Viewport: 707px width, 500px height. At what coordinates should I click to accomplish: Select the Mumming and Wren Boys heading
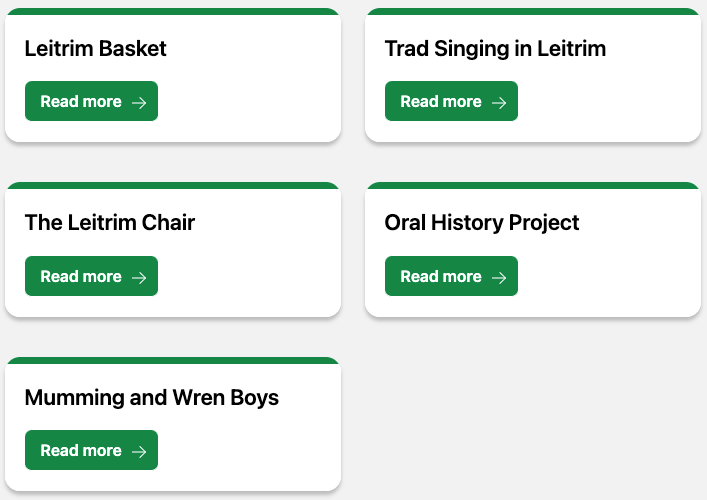coord(152,399)
